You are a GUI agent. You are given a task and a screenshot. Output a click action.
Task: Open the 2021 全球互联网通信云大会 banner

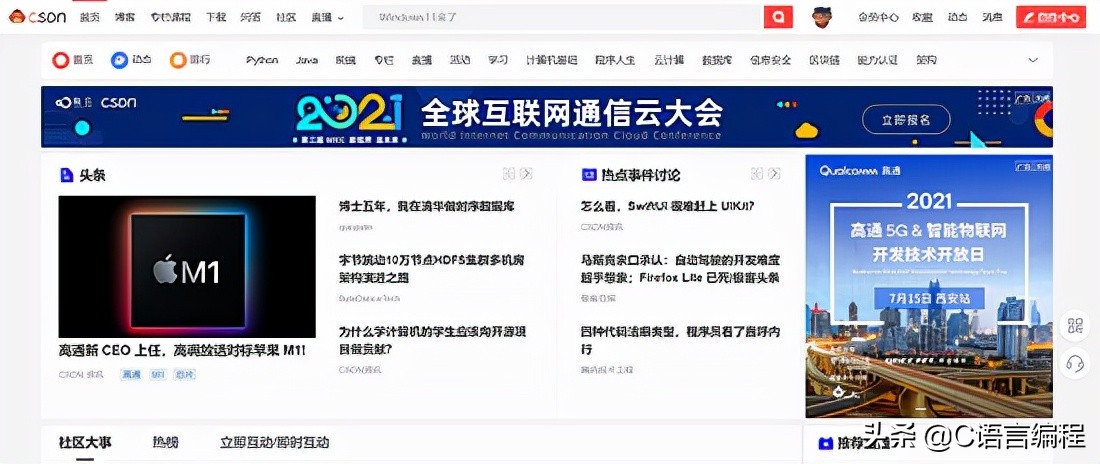tap(546, 117)
